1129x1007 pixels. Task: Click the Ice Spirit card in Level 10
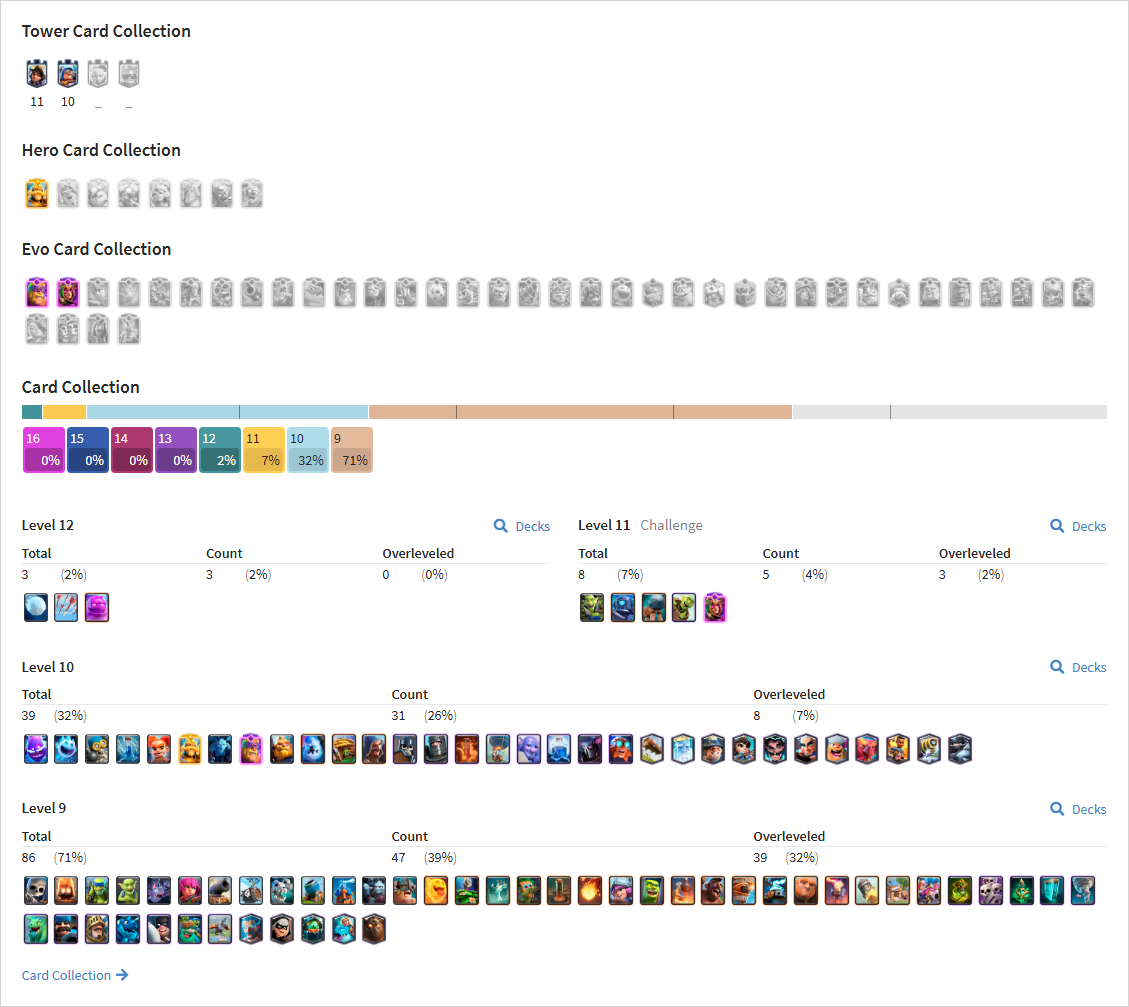tap(66, 749)
